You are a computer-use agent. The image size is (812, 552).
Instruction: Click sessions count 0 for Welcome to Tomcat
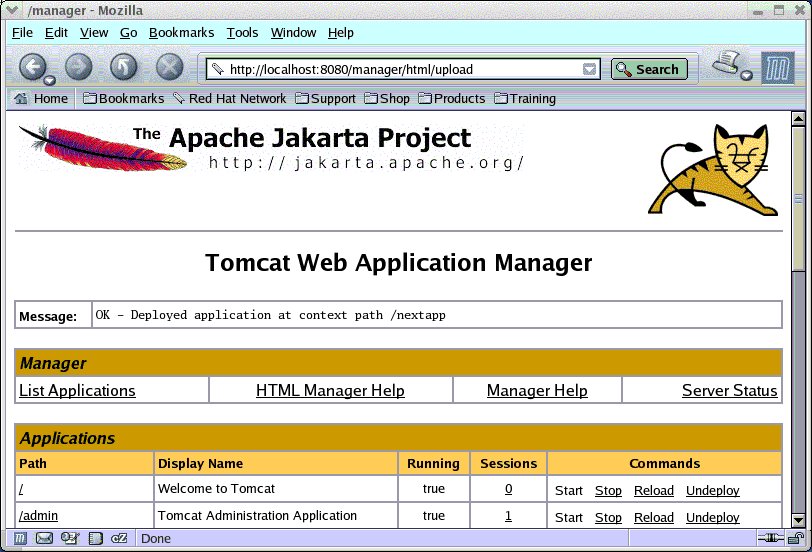click(x=509, y=489)
